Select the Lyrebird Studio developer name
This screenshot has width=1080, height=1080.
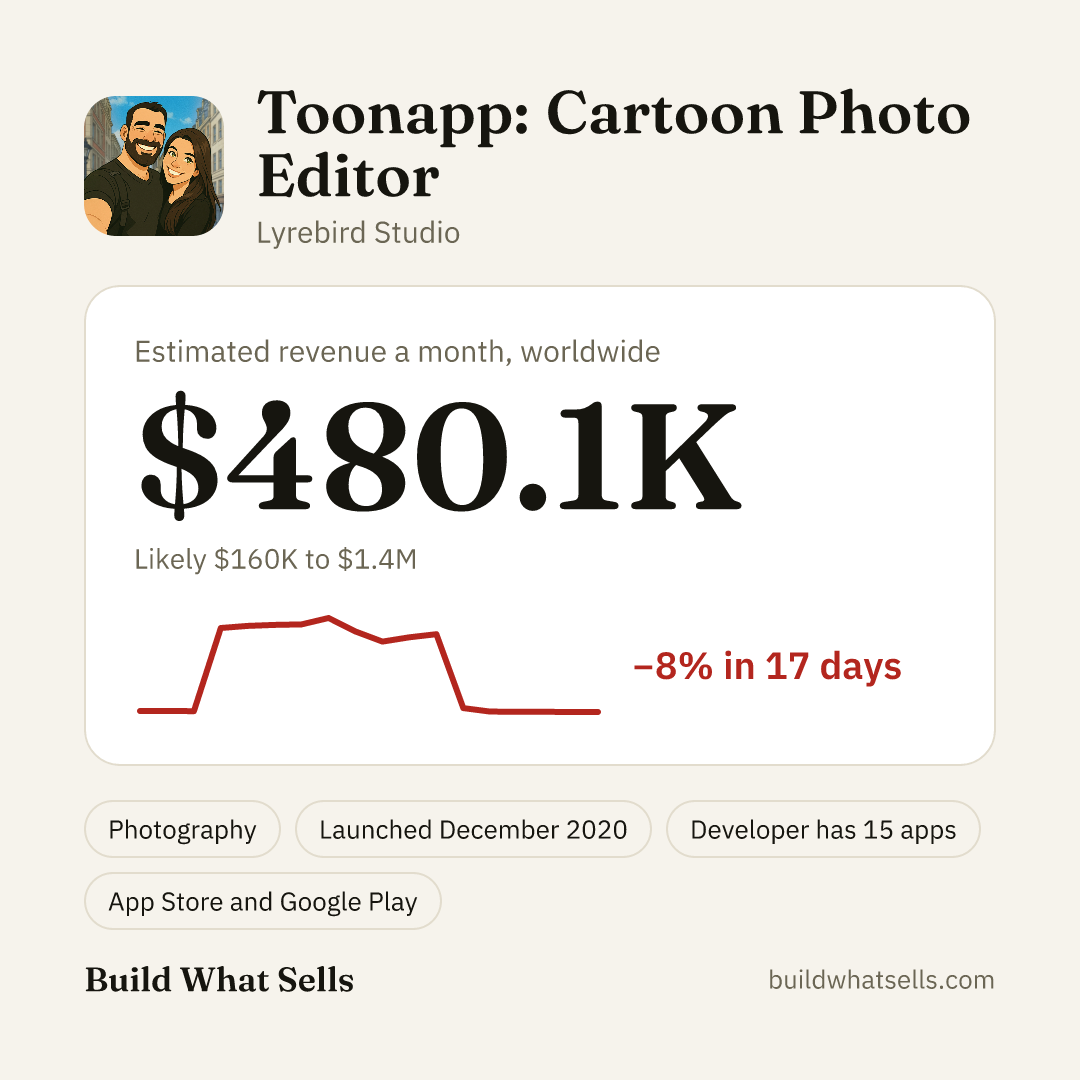pyautogui.click(x=358, y=233)
